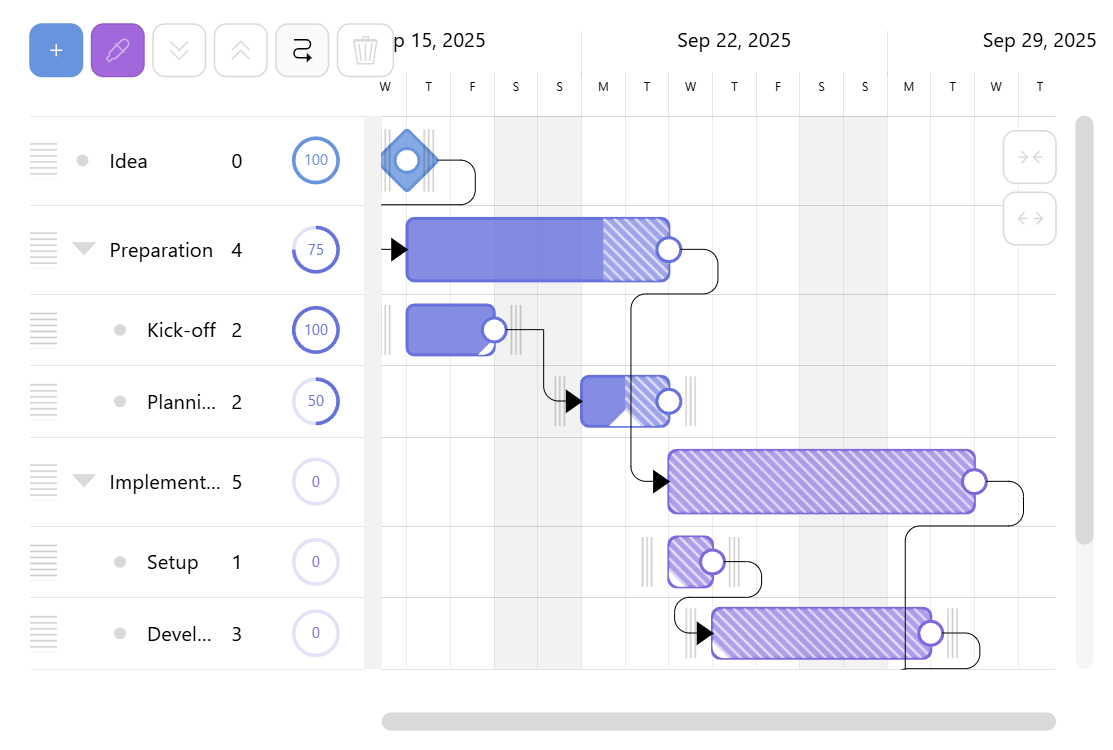
Task: Add a new task with the plus icon
Action: point(55,50)
